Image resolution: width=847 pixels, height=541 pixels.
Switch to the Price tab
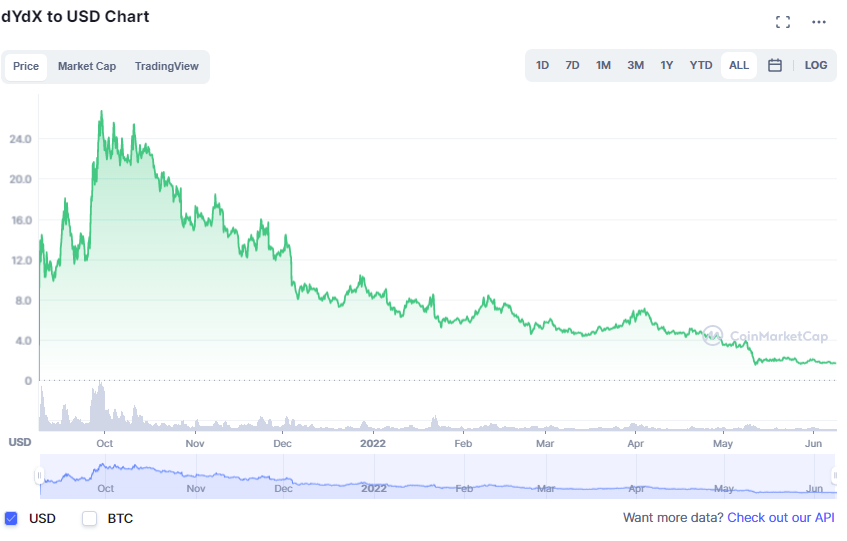pos(26,66)
